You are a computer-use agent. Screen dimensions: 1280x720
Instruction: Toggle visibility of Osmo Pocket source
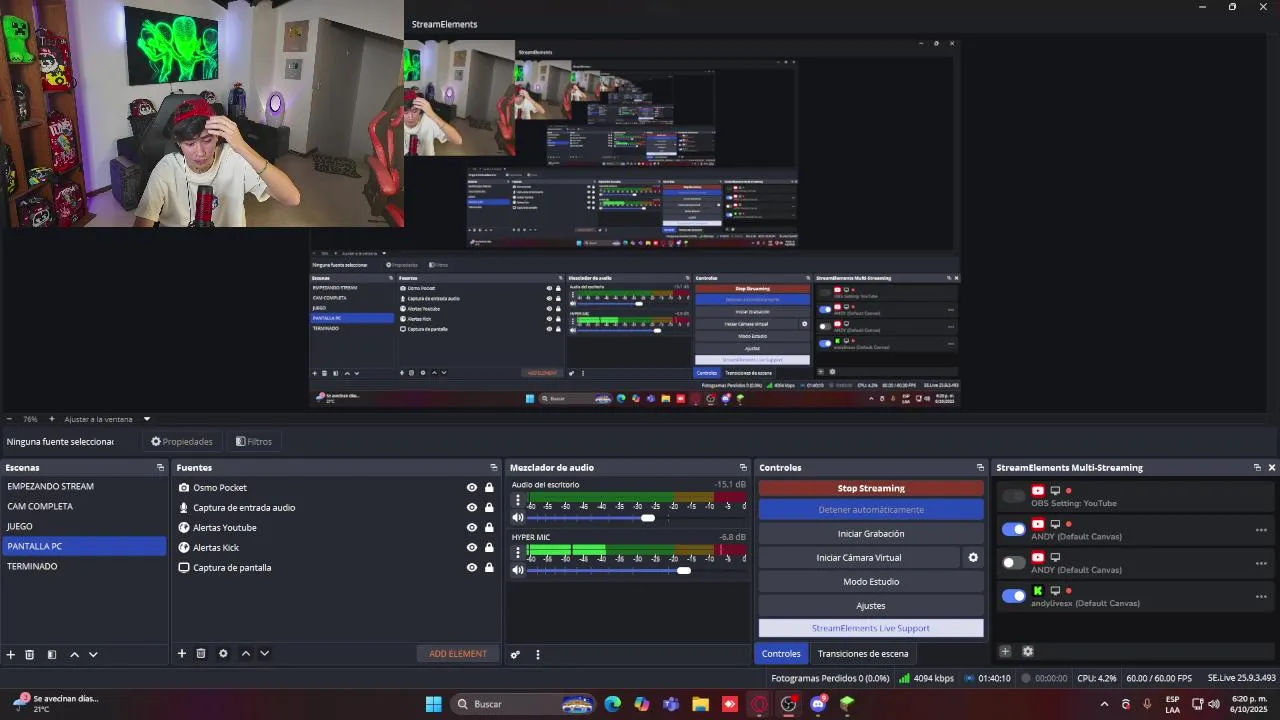(x=472, y=488)
